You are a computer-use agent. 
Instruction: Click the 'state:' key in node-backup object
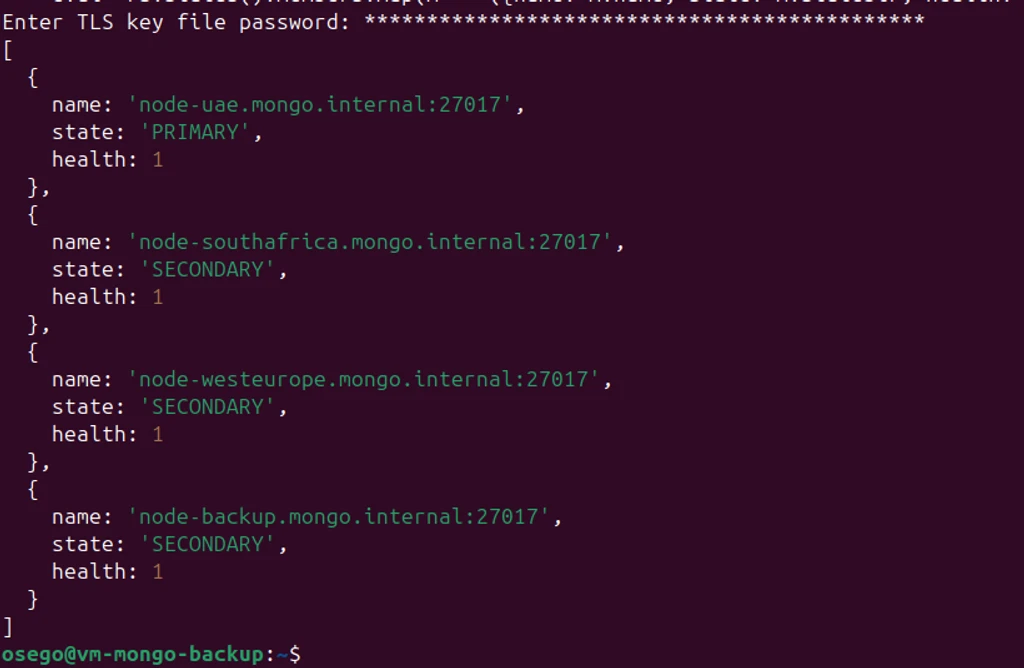(88, 544)
